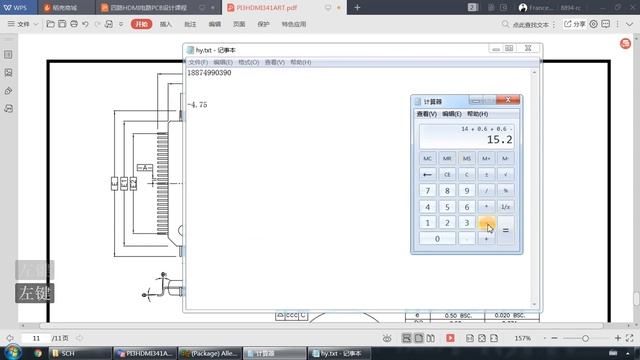640x360 pixels.
Task: Open Notepad 文件(F) menu
Action: click(198, 62)
